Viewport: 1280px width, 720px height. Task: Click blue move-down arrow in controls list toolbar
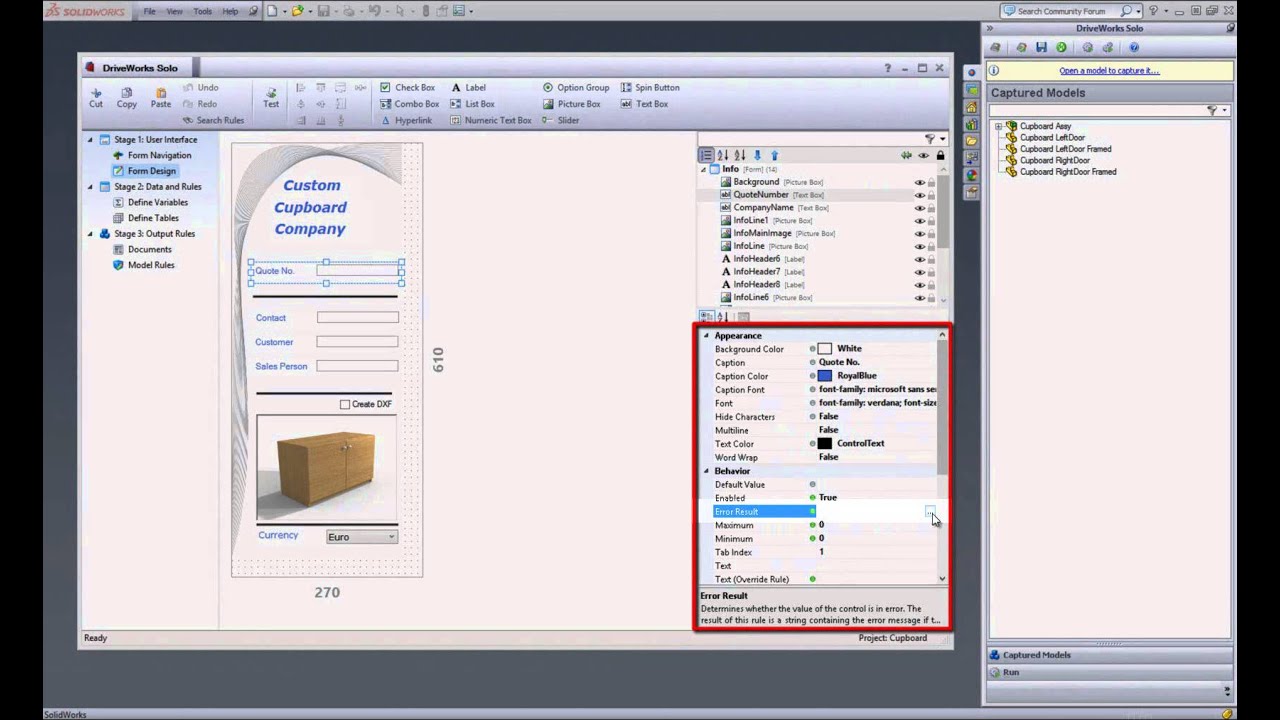click(x=757, y=155)
